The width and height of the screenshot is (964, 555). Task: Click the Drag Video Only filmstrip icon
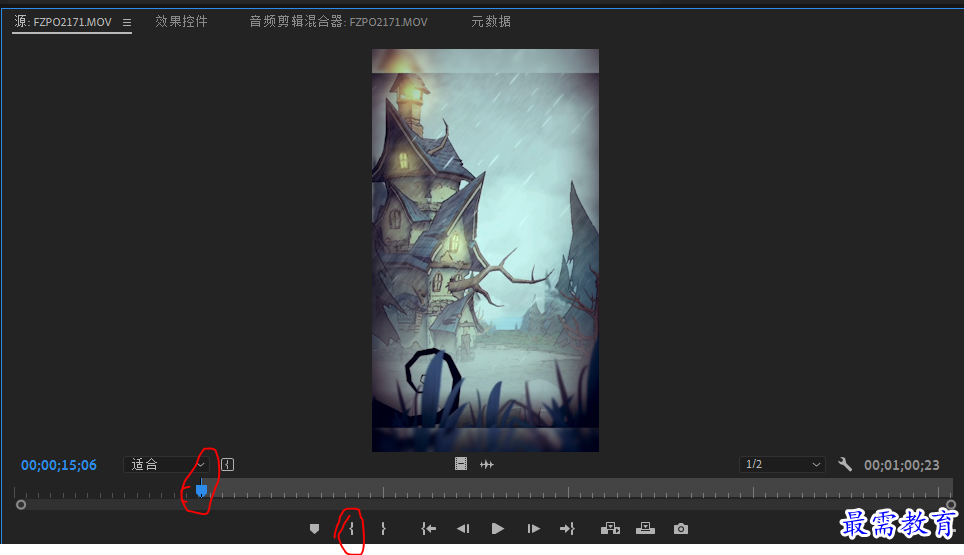[460, 464]
